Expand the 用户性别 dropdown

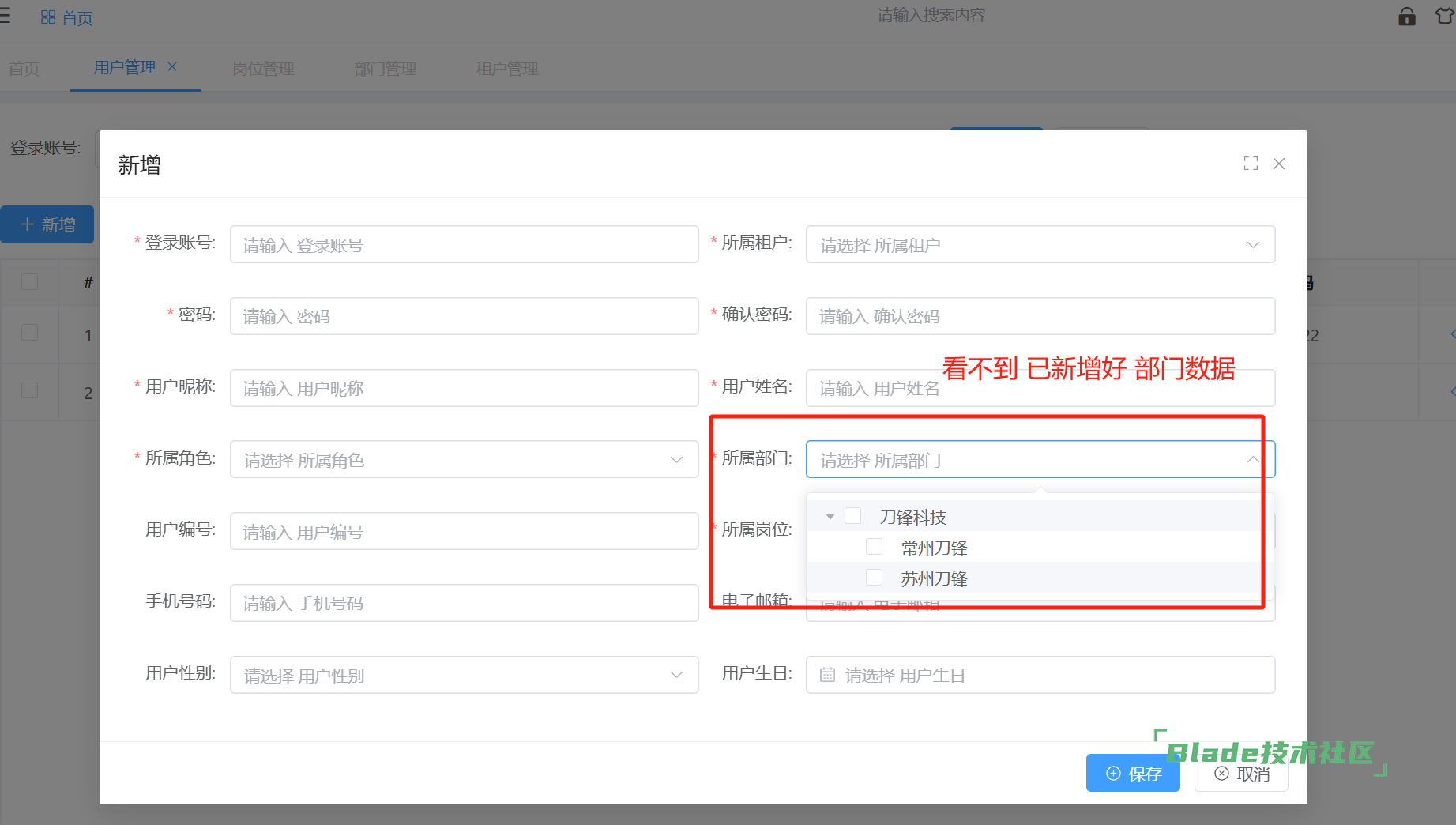pos(465,675)
